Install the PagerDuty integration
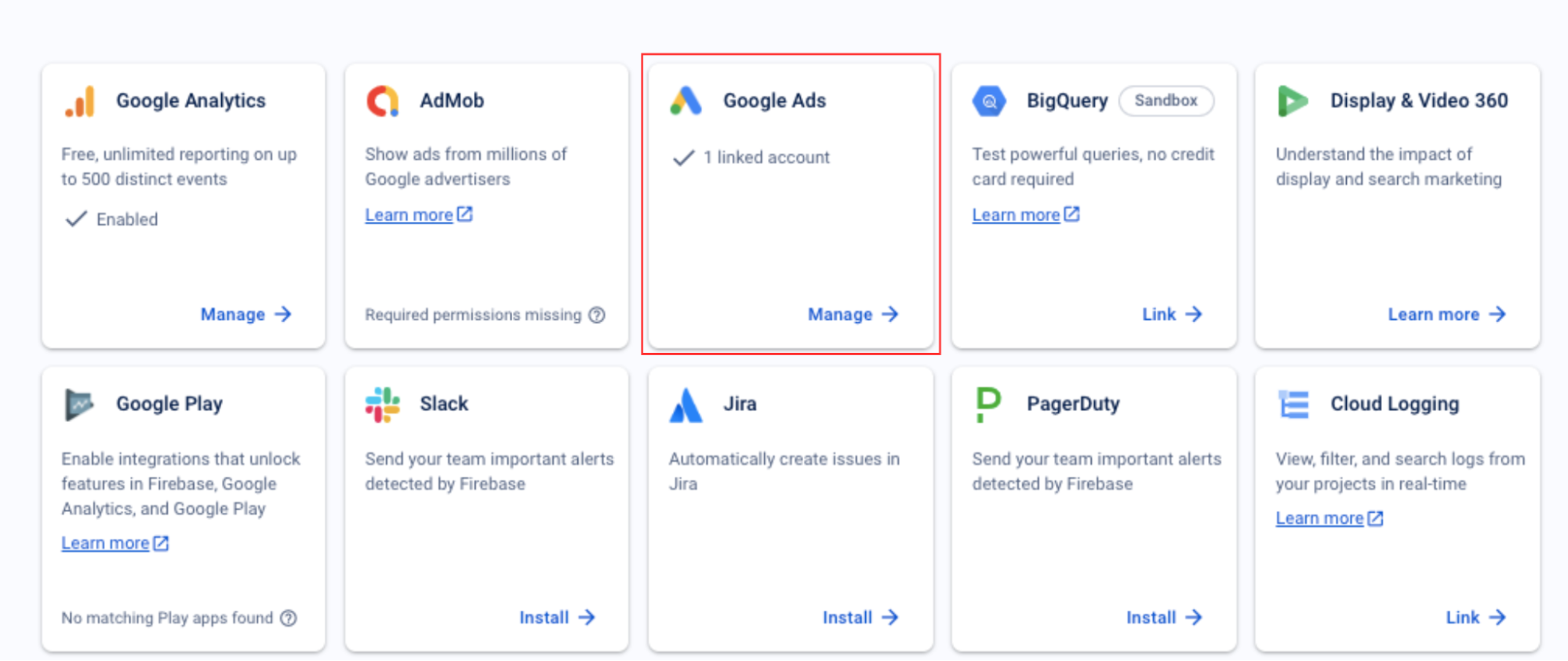The width and height of the screenshot is (1568, 661). [x=1164, y=618]
